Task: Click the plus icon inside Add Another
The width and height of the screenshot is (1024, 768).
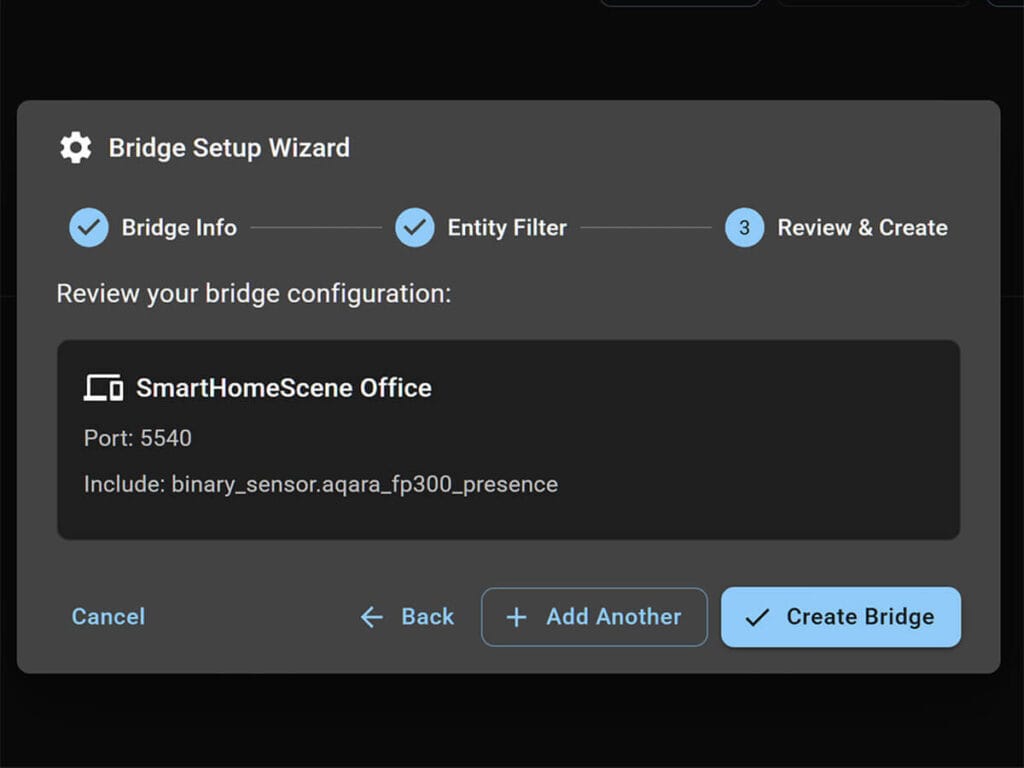Action: click(x=516, y=617)
